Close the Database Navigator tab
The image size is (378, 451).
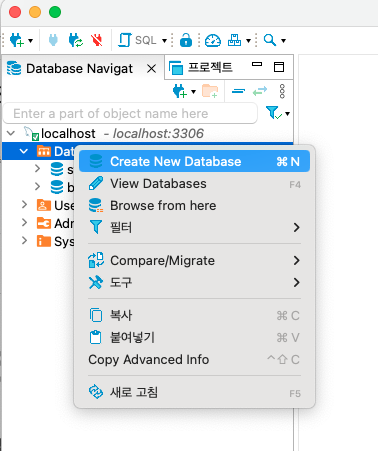pos(151,69)
